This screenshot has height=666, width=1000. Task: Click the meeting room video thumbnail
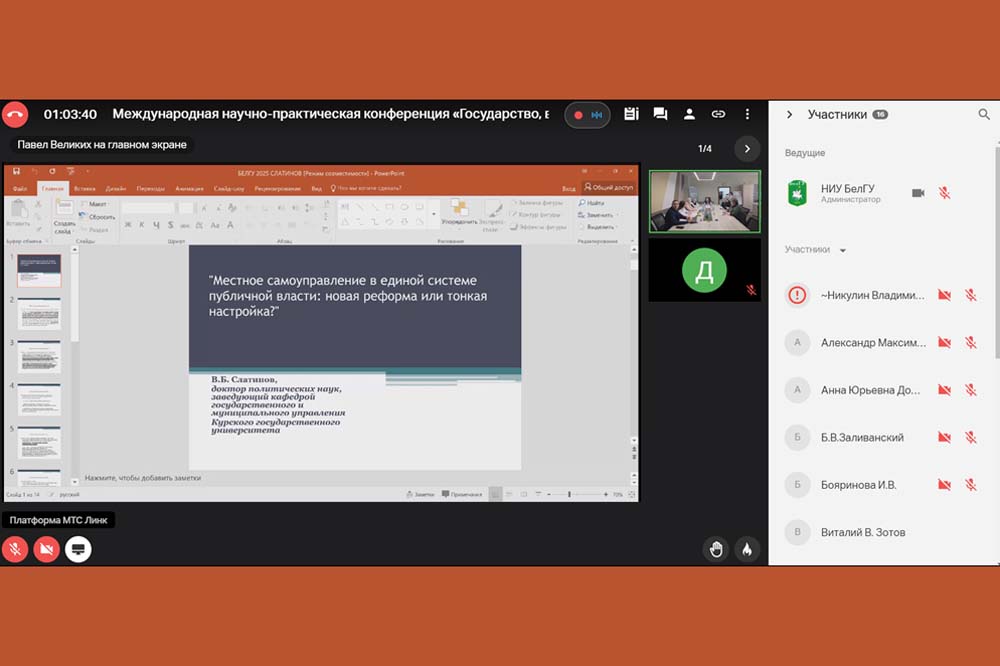(x=704, y=201)
